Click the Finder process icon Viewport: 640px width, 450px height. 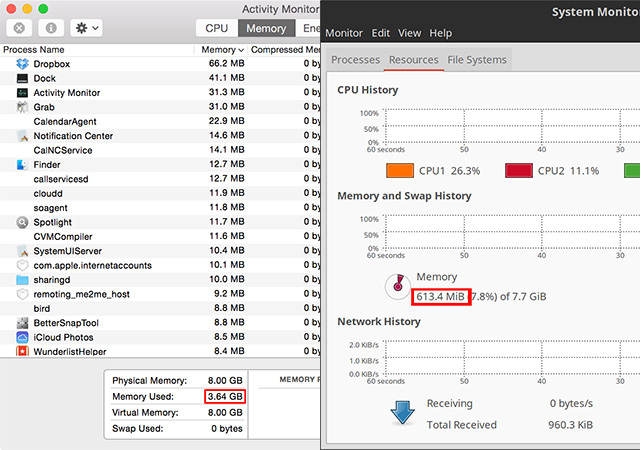click(22, 165)
